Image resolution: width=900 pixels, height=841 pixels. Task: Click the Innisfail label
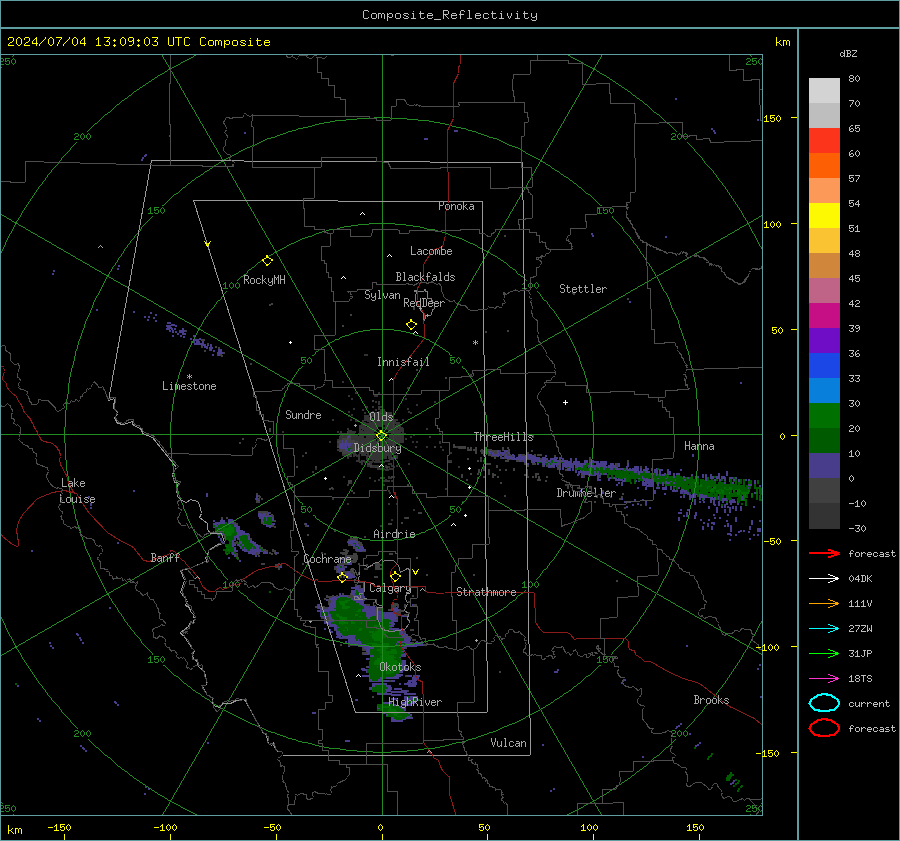tap(403, 362)
